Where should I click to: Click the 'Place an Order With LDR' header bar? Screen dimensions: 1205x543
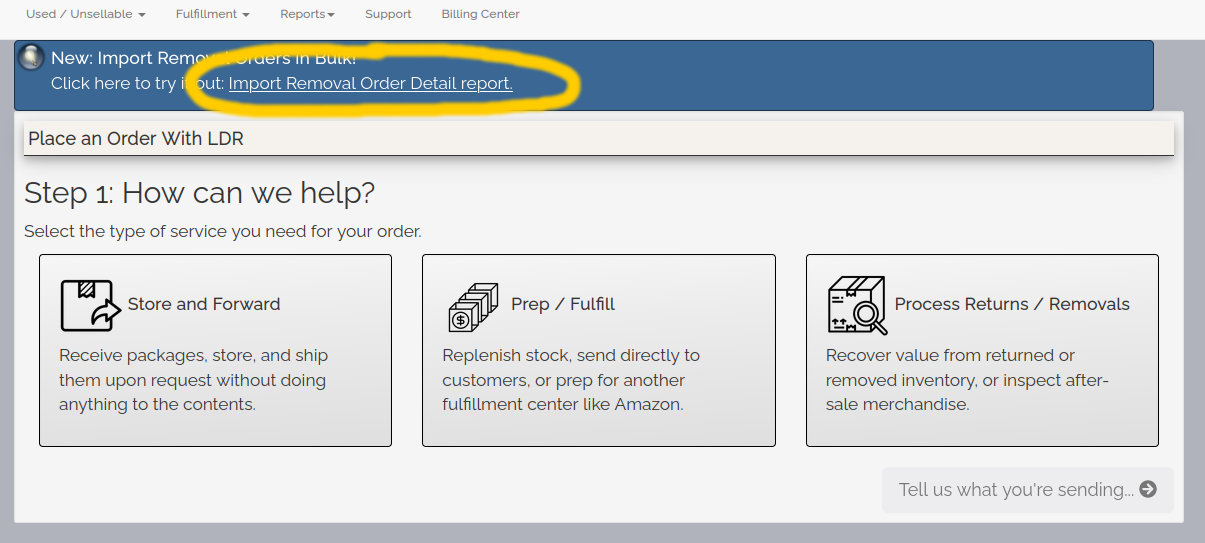tap(598, 139)
